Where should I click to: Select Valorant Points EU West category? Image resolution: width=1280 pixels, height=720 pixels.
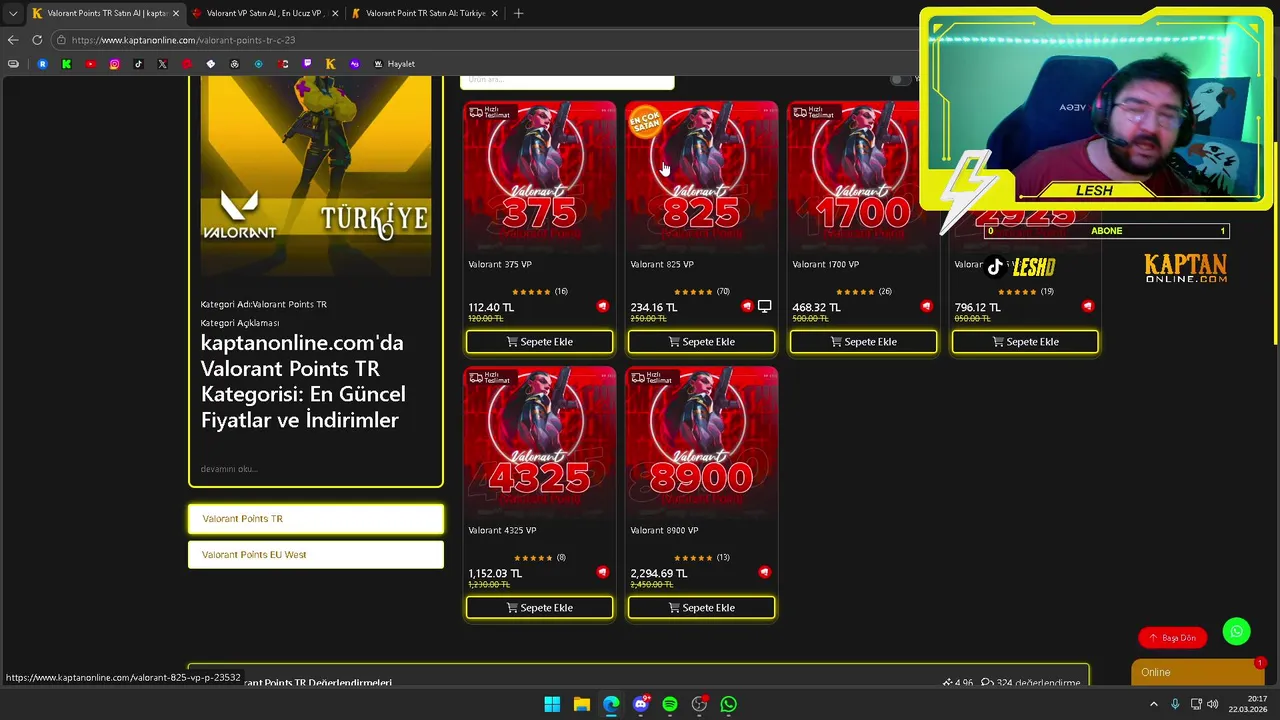click(316, 555)
